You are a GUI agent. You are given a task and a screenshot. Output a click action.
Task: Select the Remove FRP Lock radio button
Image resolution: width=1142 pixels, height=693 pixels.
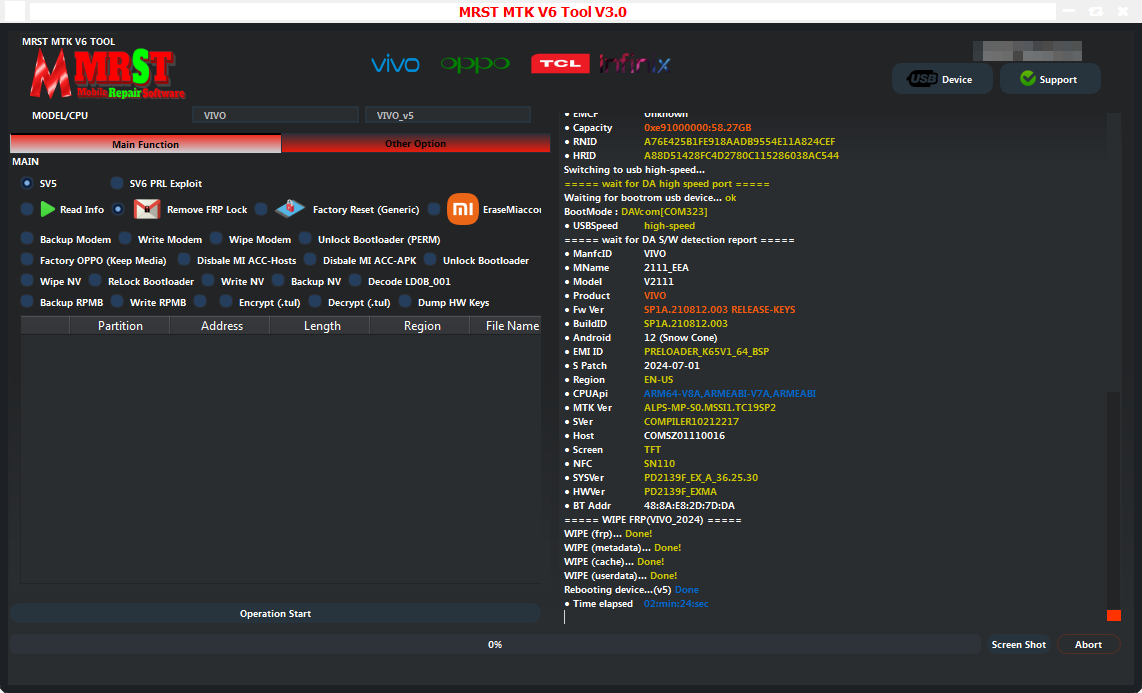[118, 210]
